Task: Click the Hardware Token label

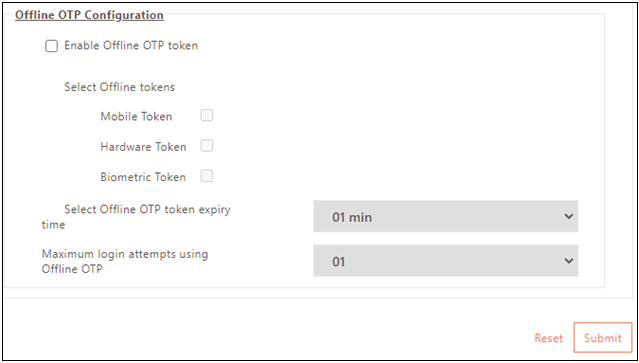Action: [143, 147]
